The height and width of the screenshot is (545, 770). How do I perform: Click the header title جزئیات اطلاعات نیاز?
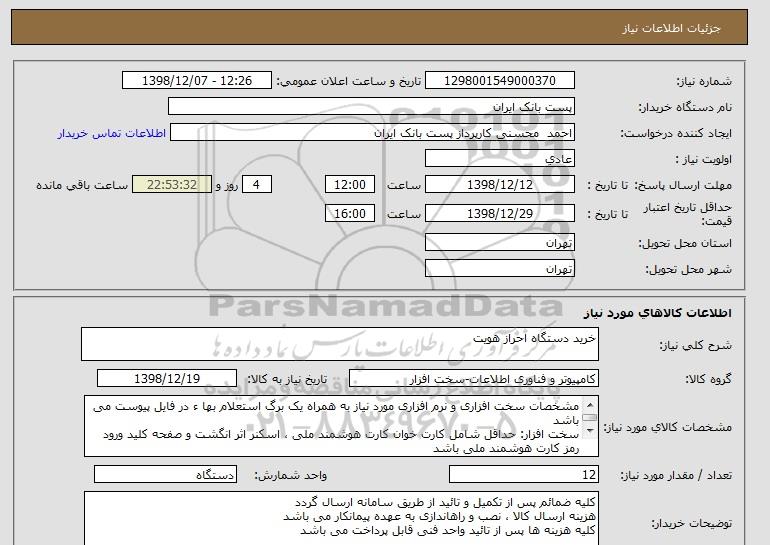[x=671, y=28]
